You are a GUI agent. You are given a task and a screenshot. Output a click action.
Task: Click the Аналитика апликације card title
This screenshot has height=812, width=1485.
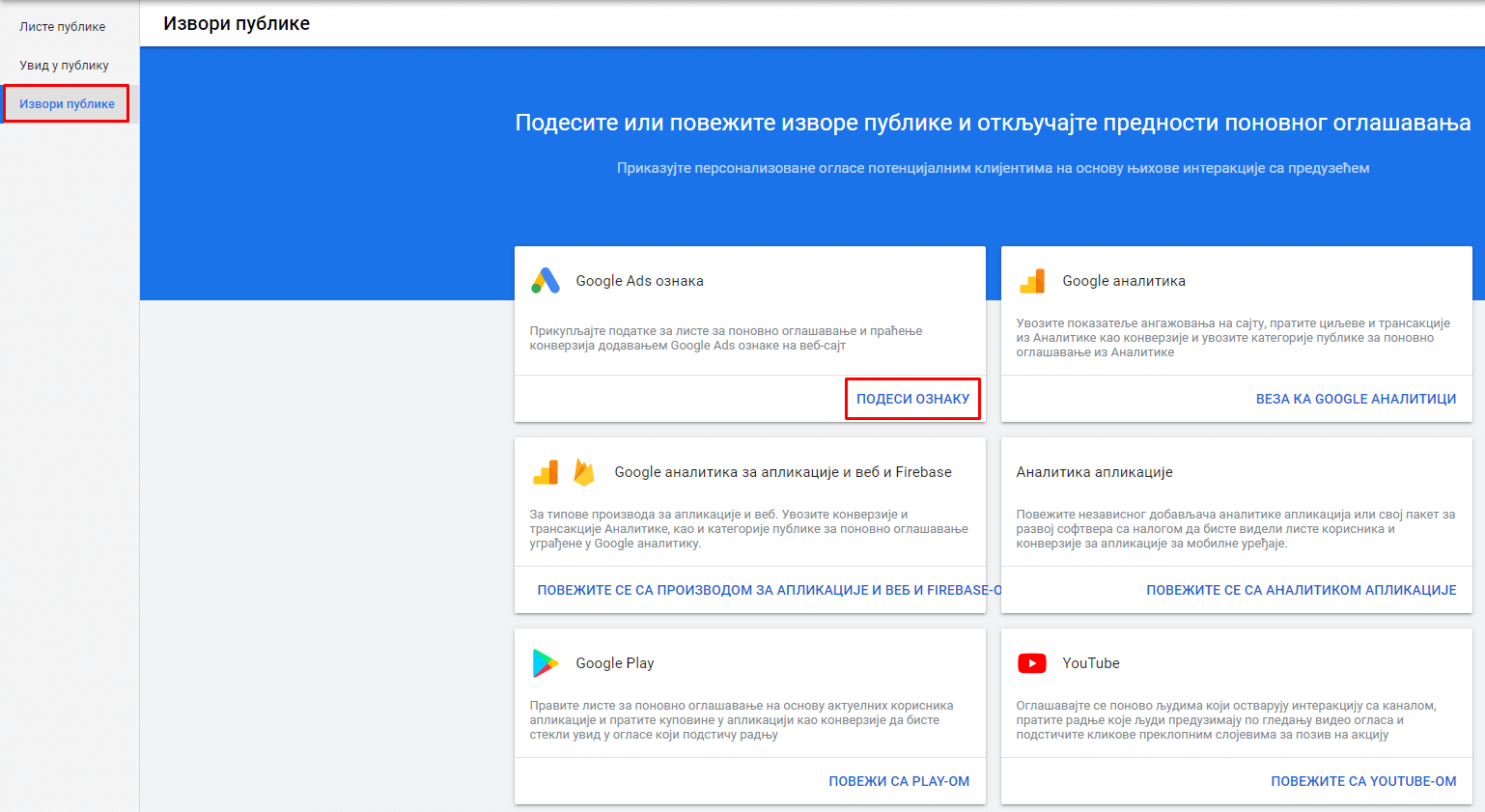coord(1094,472)
